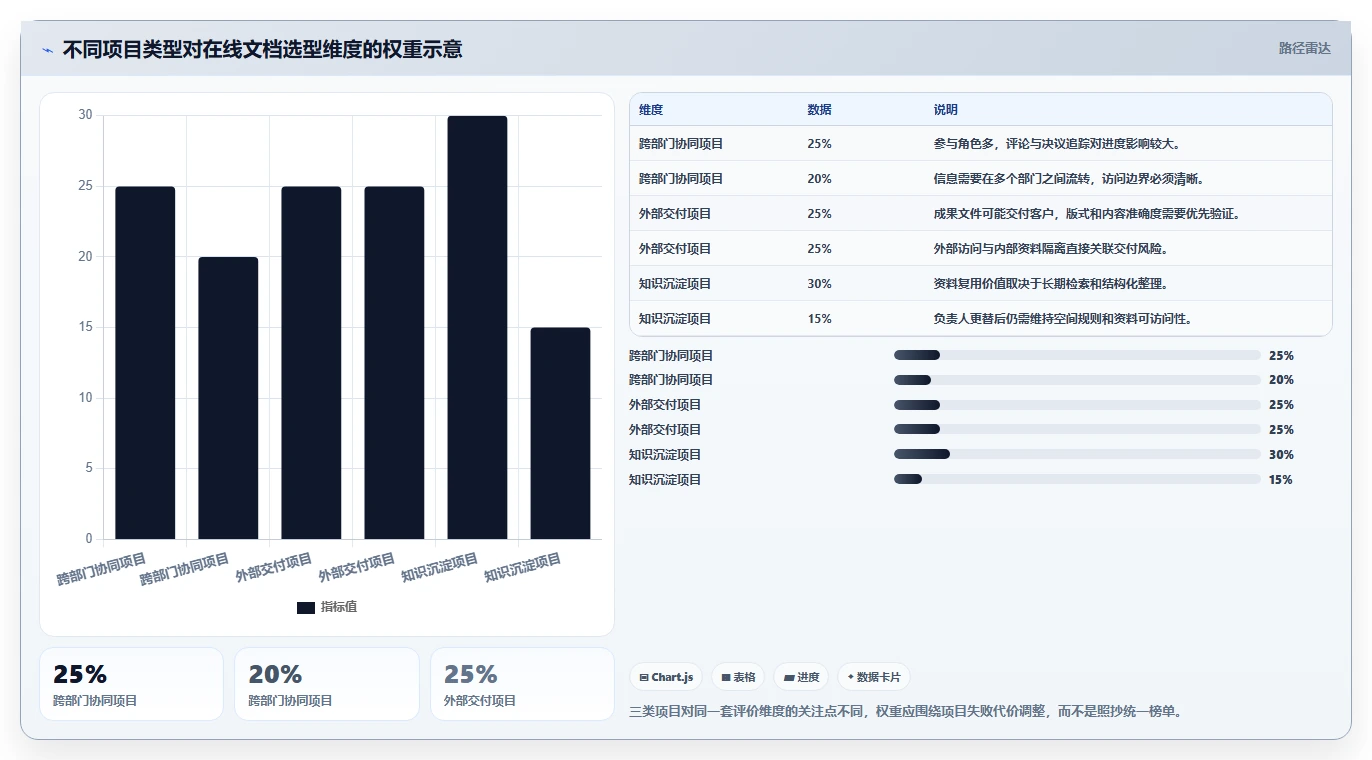This screenshot has height=760, width=1372.
Task: Select the 表格 chip
Action: tap(738, 677)
